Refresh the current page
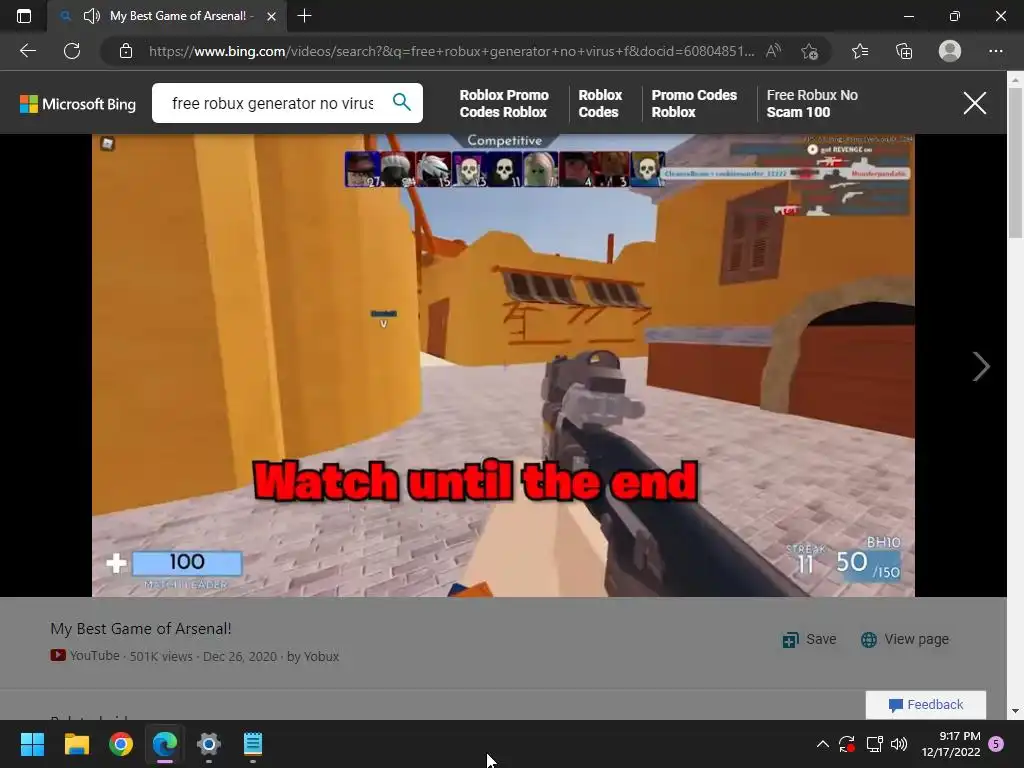 click(72, 51)
